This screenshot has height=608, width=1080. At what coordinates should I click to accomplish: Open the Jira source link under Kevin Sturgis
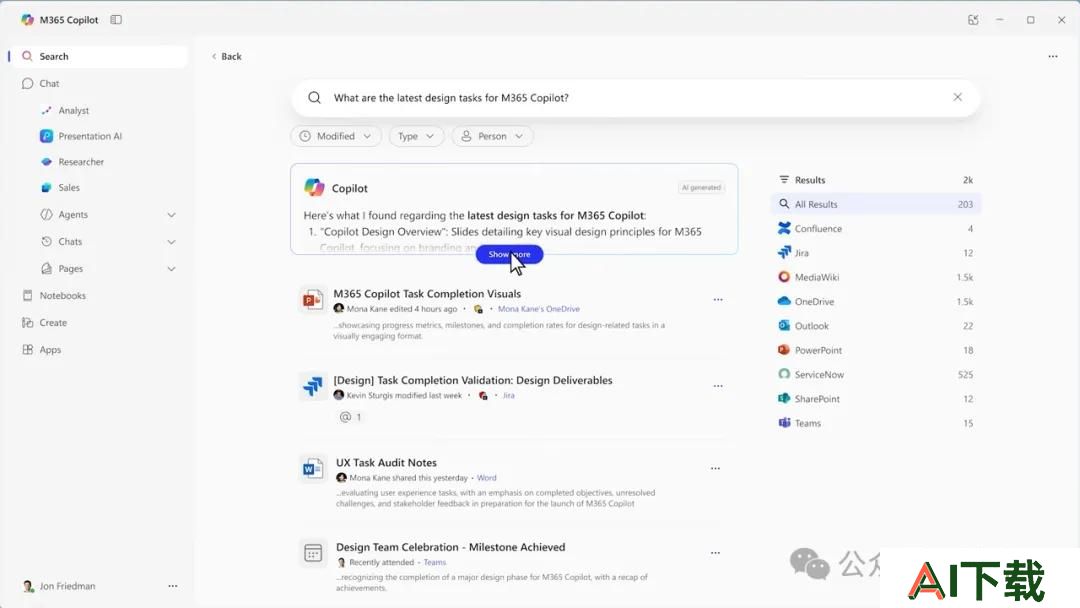[x=508, y=396]
